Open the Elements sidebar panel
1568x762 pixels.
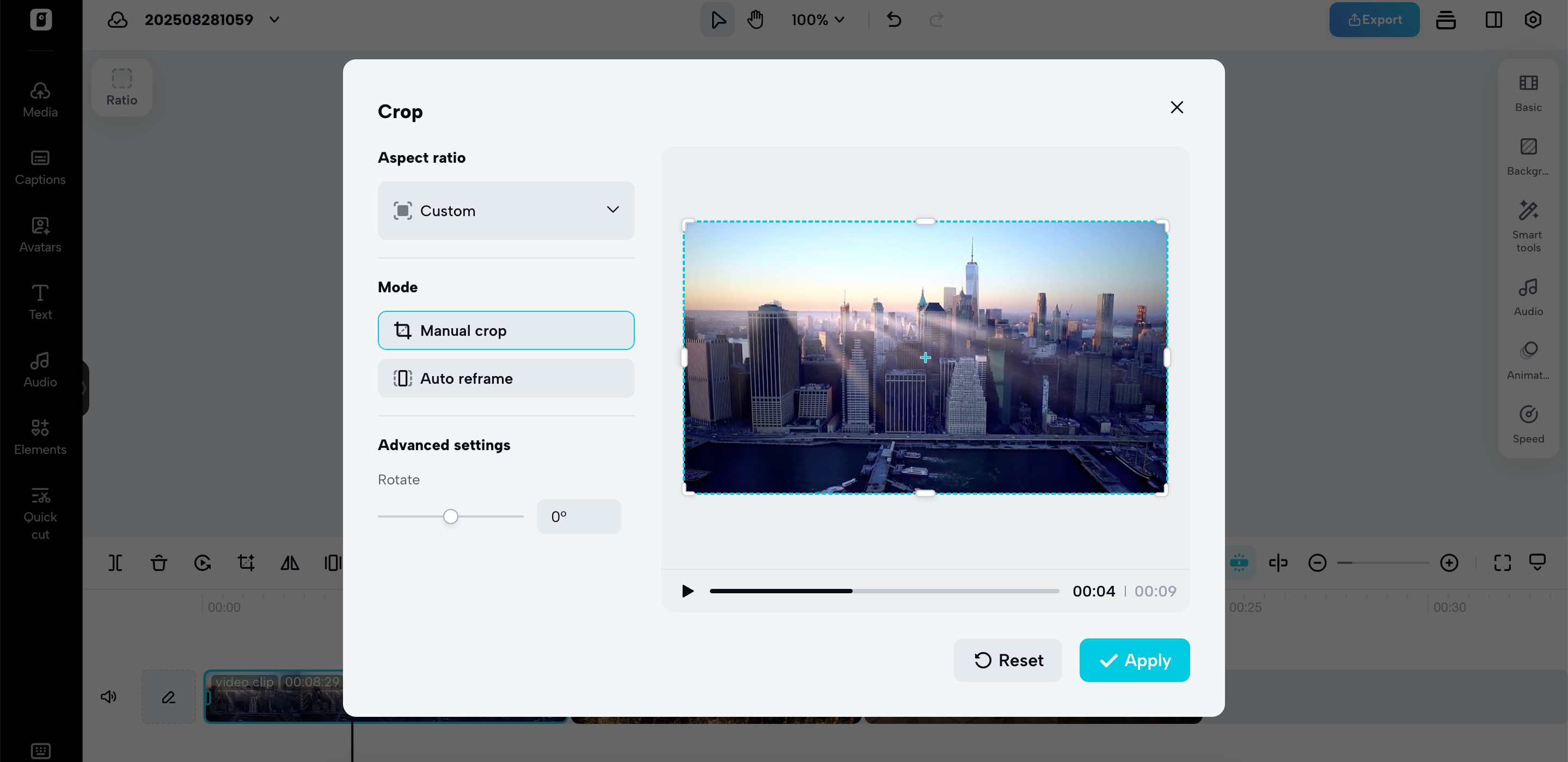click(x=40, y=437)
